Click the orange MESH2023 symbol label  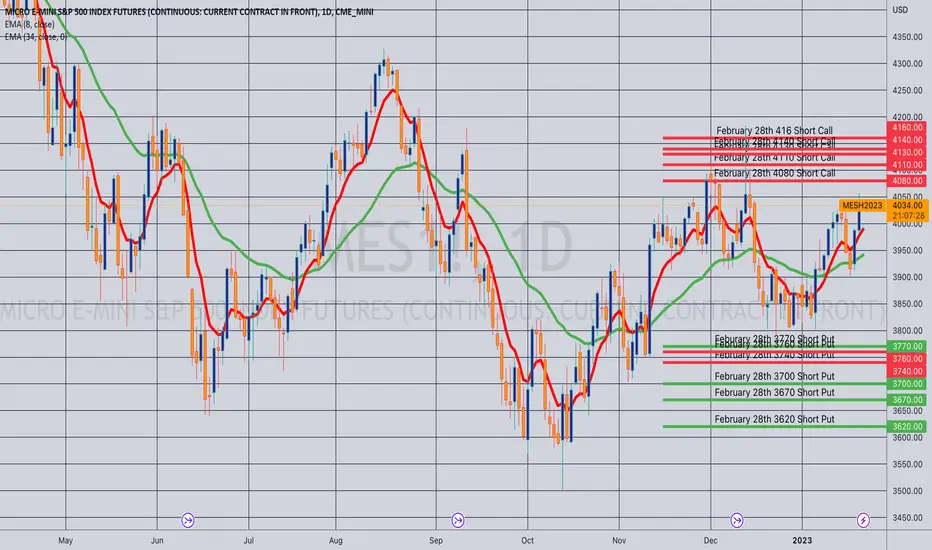pos(862,206)
